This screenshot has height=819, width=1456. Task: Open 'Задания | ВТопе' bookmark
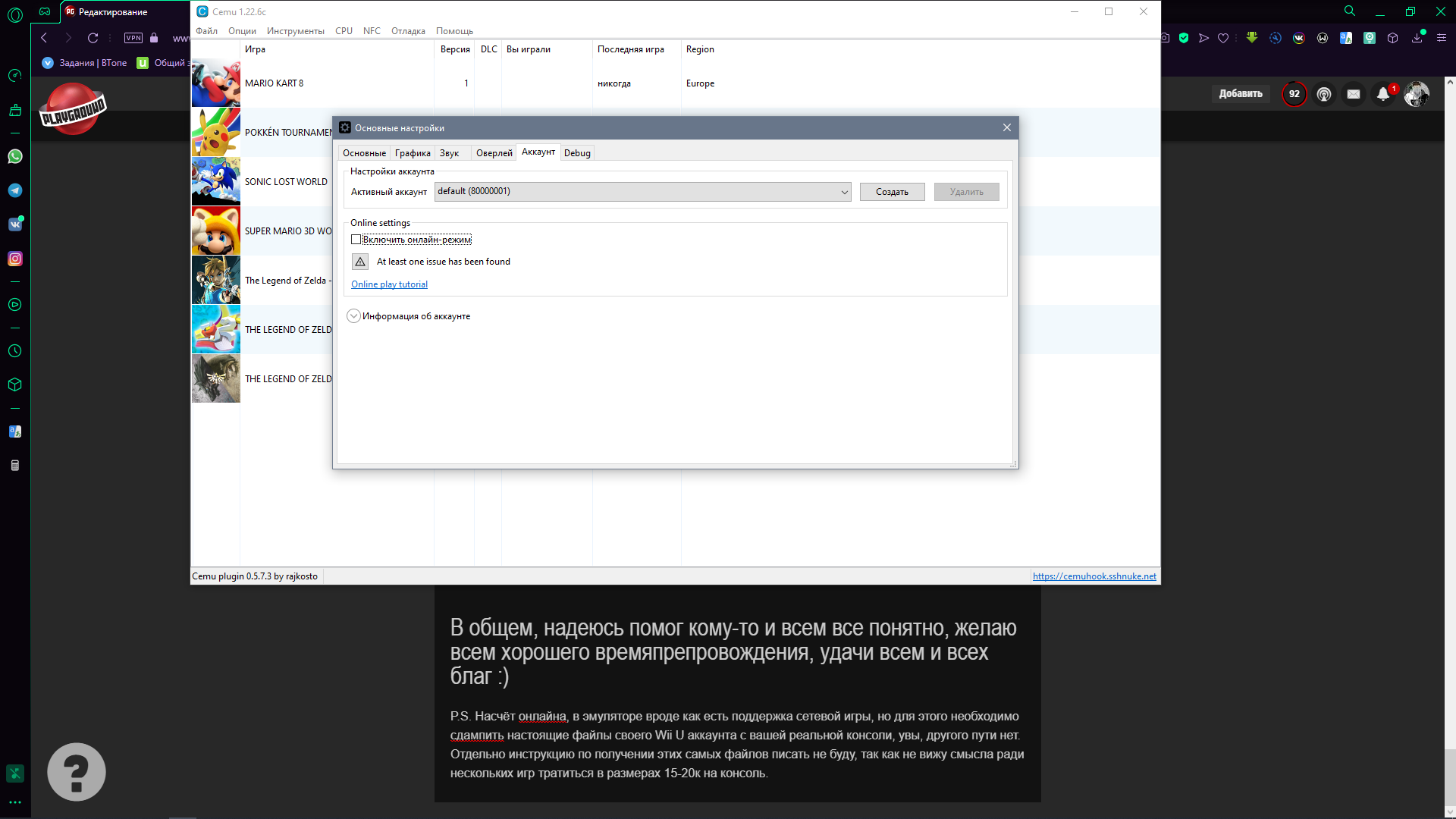click(85, 63)
